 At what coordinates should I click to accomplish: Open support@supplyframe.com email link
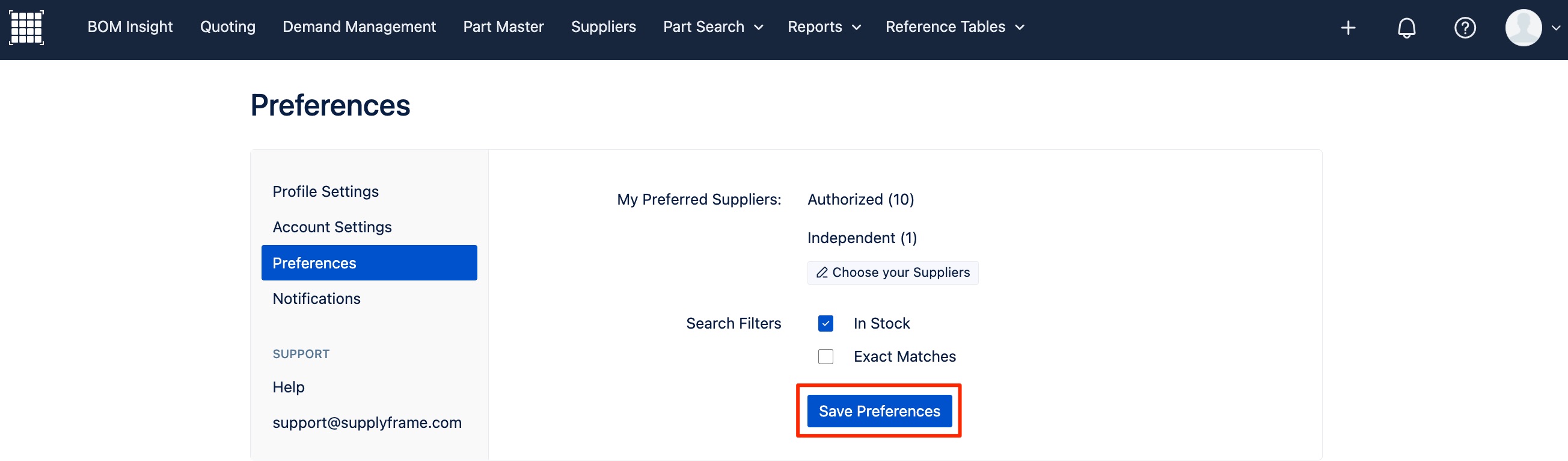367,422
